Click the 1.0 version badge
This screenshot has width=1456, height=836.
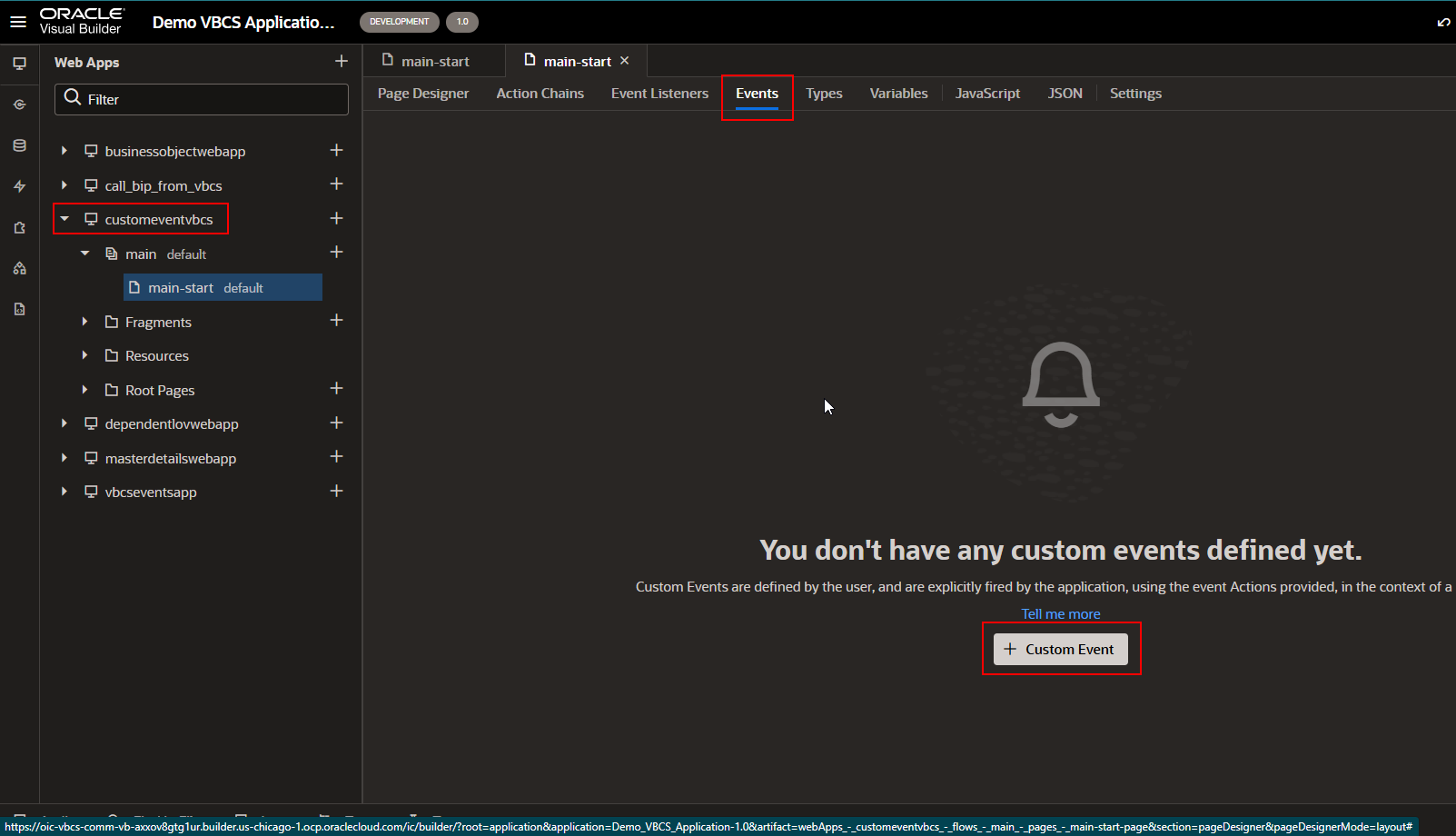[462, 22]
